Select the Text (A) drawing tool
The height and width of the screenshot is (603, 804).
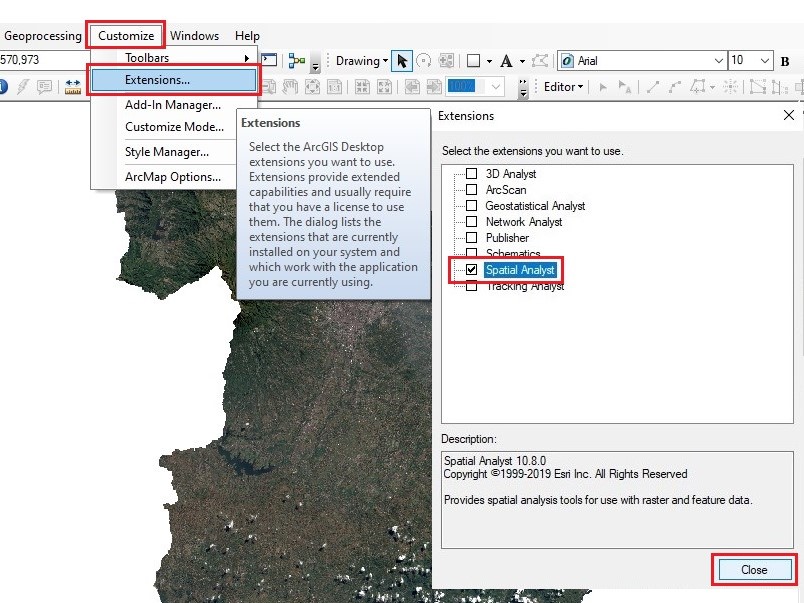click(507, 61)
